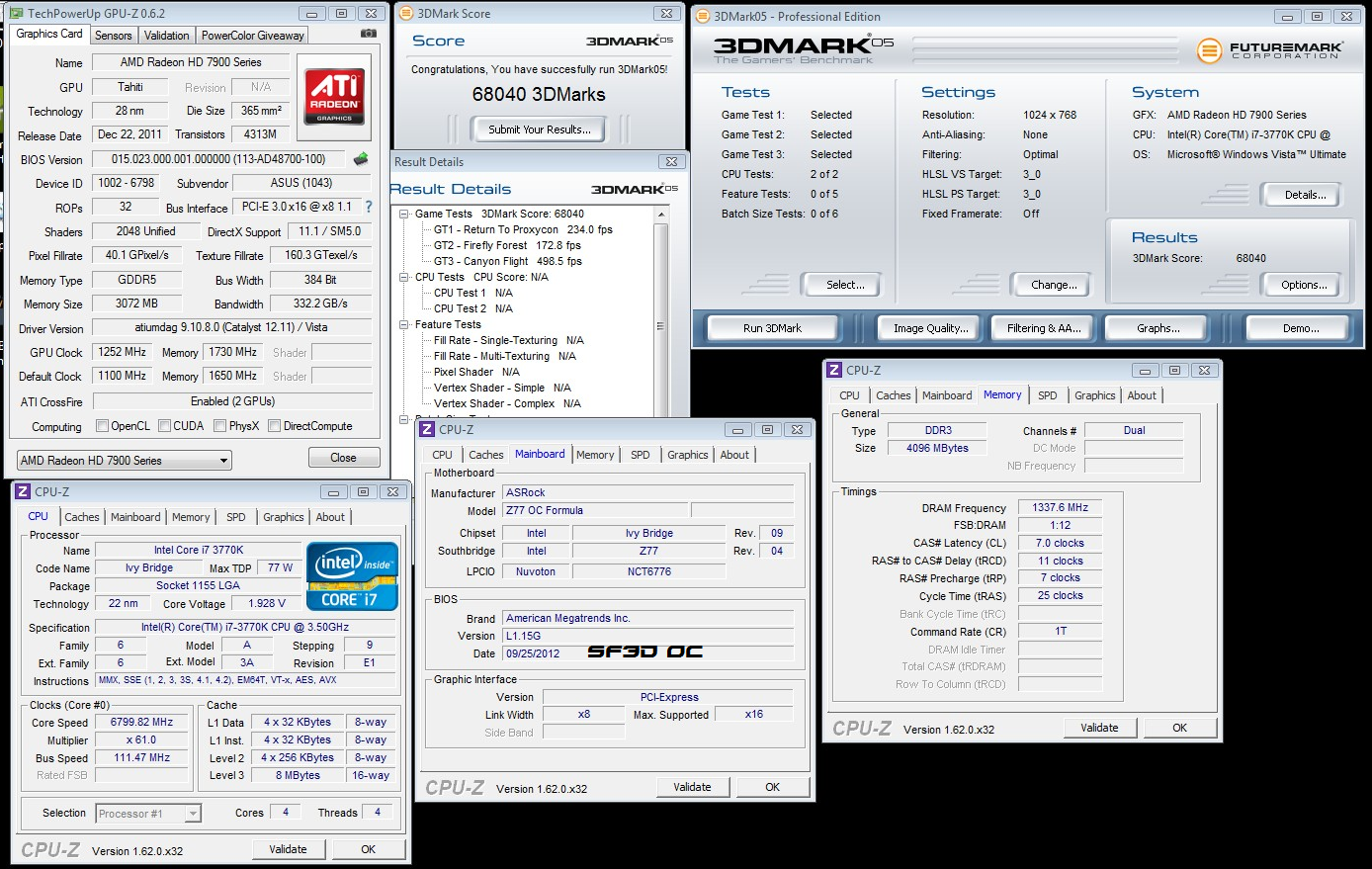Click the Core Speed 6799.82 MHz value
Image resolution: width=1372 pixels, height=869 pixels.
pyautogui.click(x=141, y=722)
